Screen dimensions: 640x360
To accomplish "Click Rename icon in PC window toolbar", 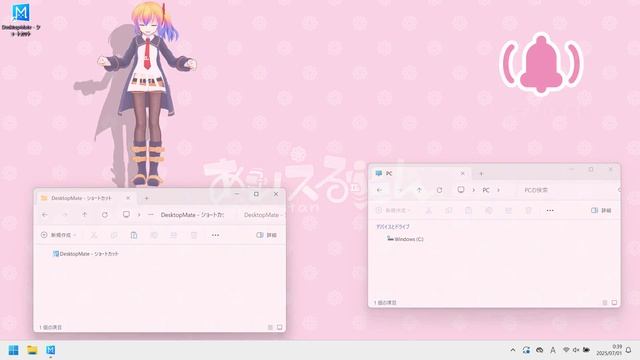I will click(x=489, y=211).
